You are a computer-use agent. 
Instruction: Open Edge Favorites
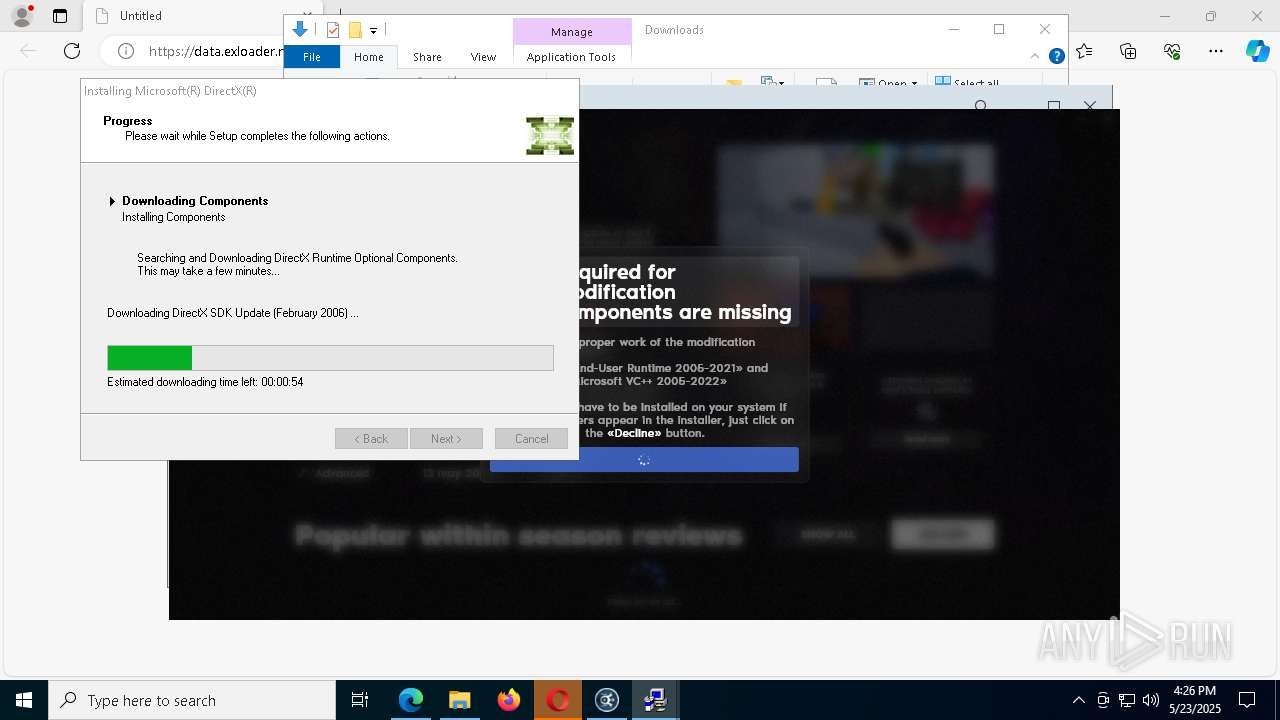1085,51
